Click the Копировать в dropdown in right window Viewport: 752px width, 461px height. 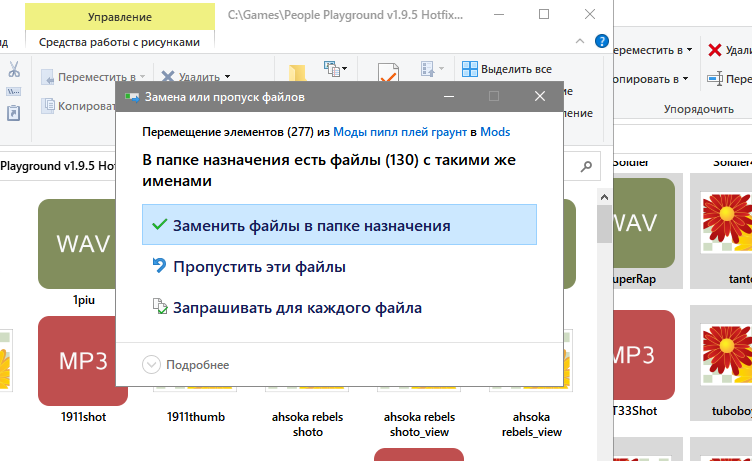649,78
